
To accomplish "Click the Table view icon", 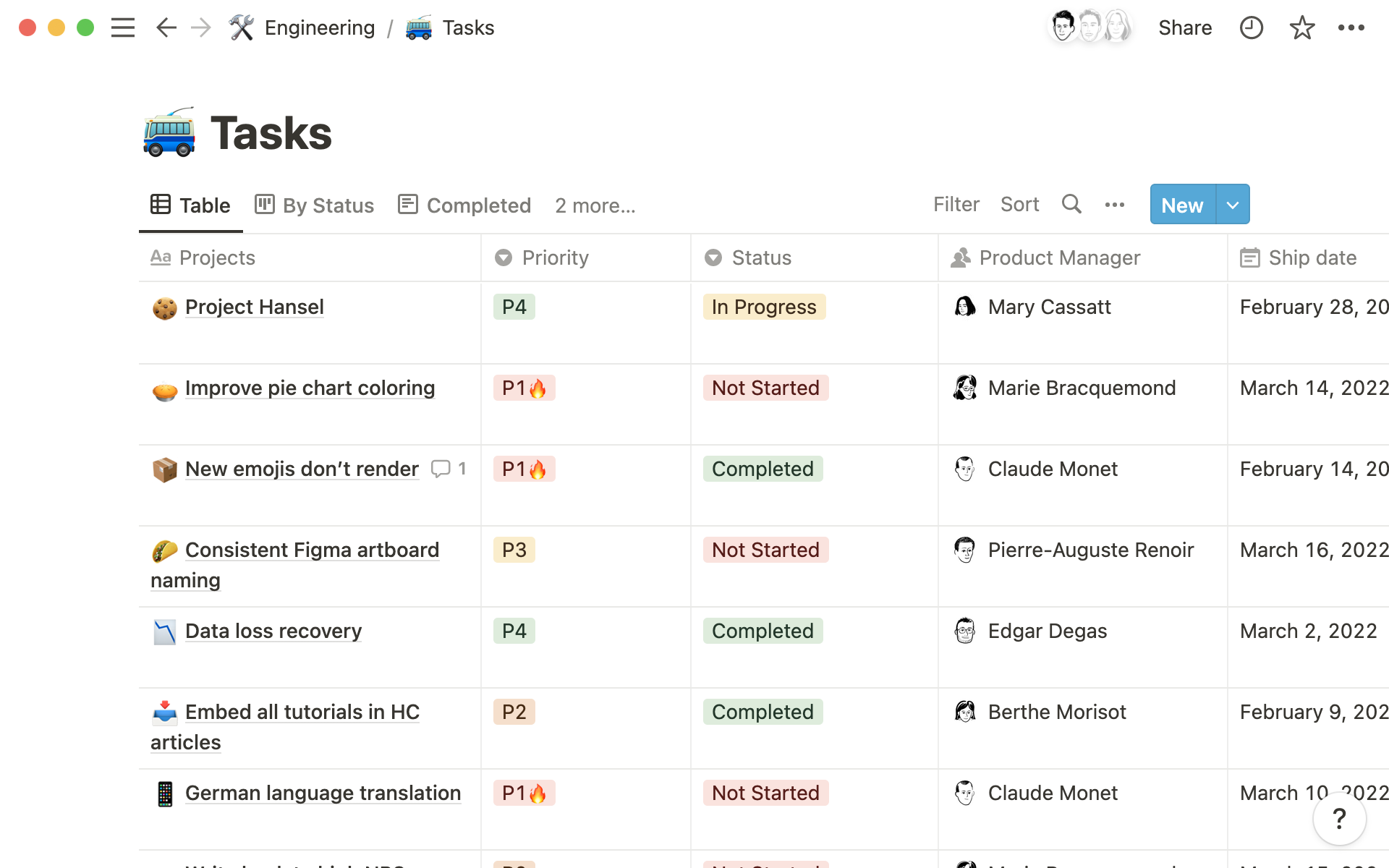I will pyautogui.click(x=159, y=204).
